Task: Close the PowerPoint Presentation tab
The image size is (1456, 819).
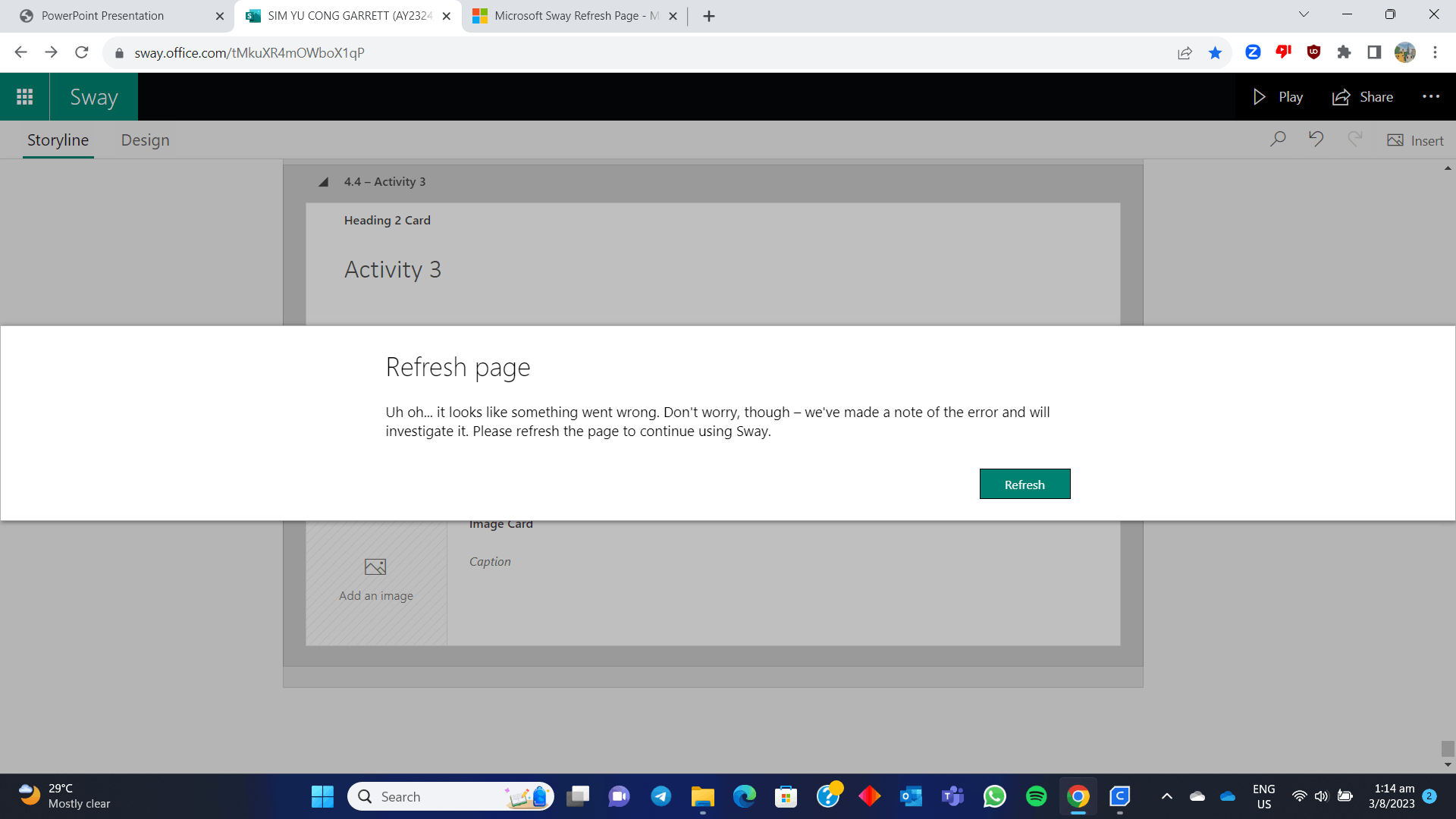Action: (x=220, y=16)
